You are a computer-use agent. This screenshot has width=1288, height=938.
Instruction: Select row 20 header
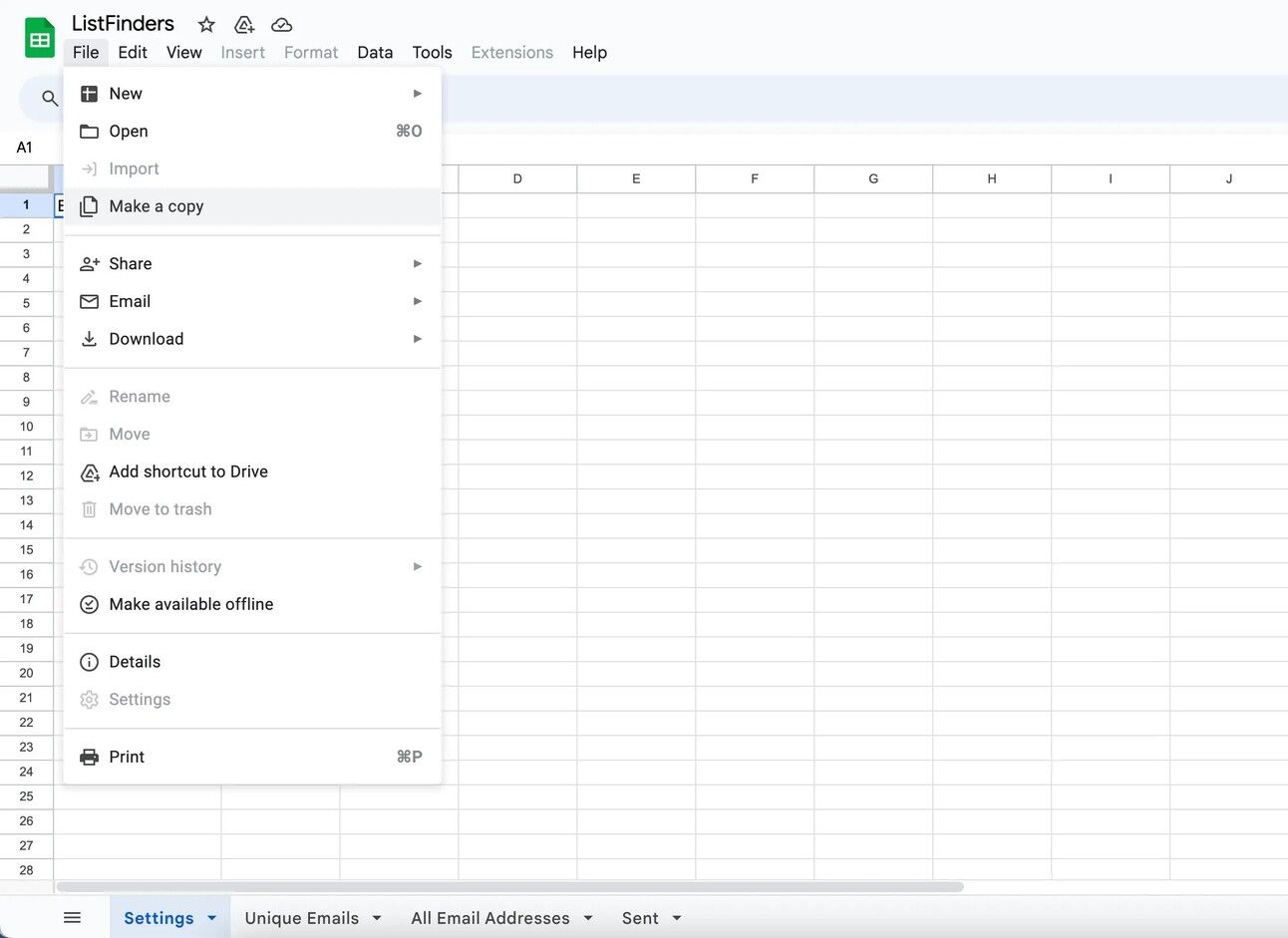pyautogui.click(x=26, y=674)
